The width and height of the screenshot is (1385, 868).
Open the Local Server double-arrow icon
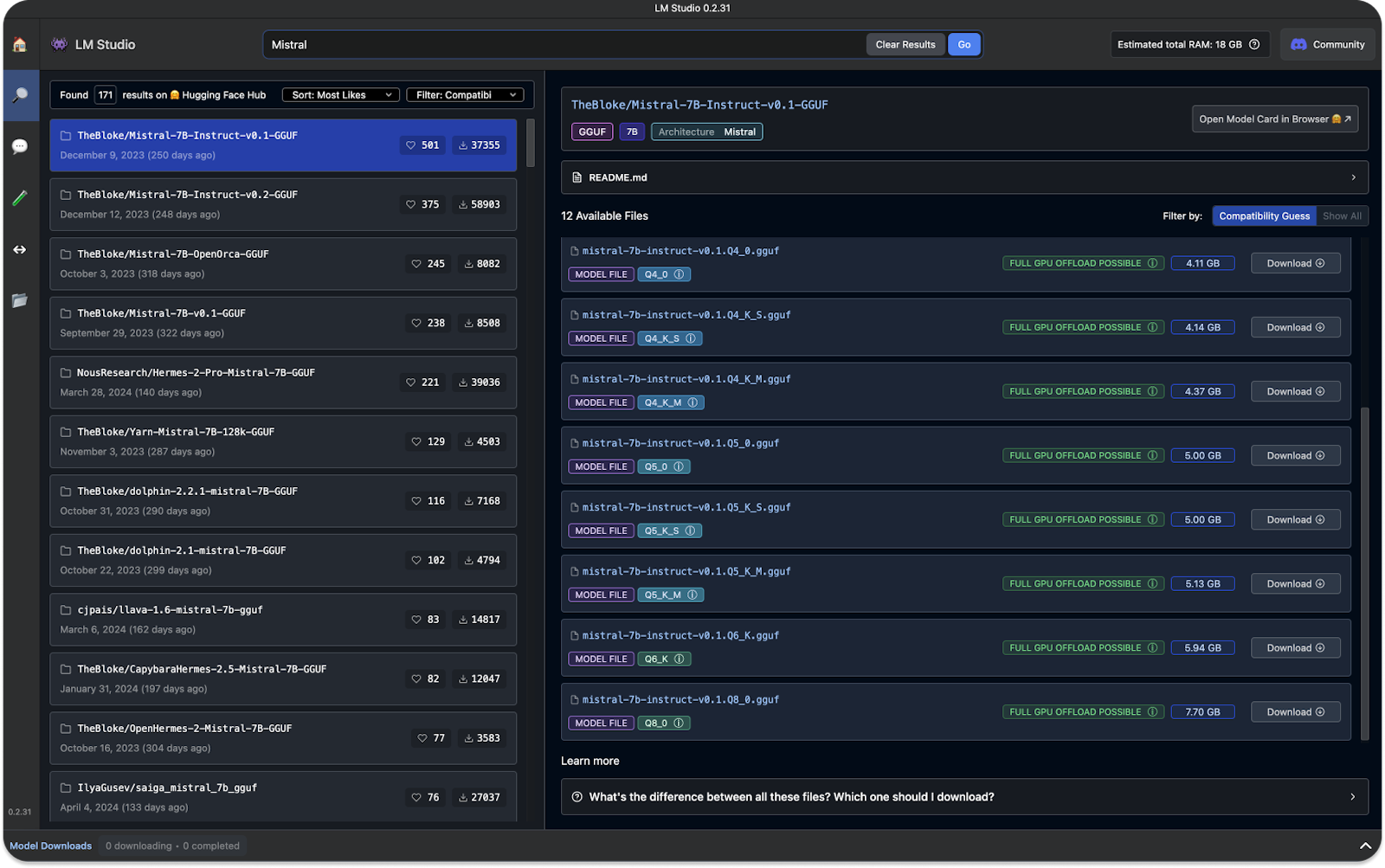pyautogui.click(x=20, y=249)
